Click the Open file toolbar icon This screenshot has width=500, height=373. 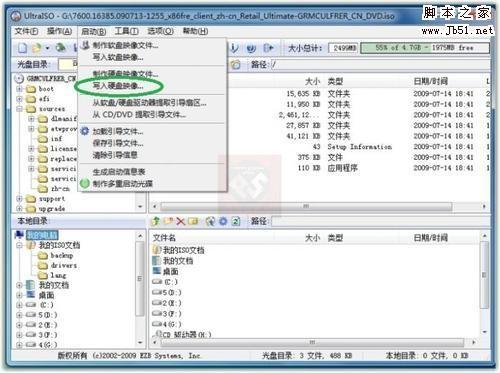tap(36, 48)
